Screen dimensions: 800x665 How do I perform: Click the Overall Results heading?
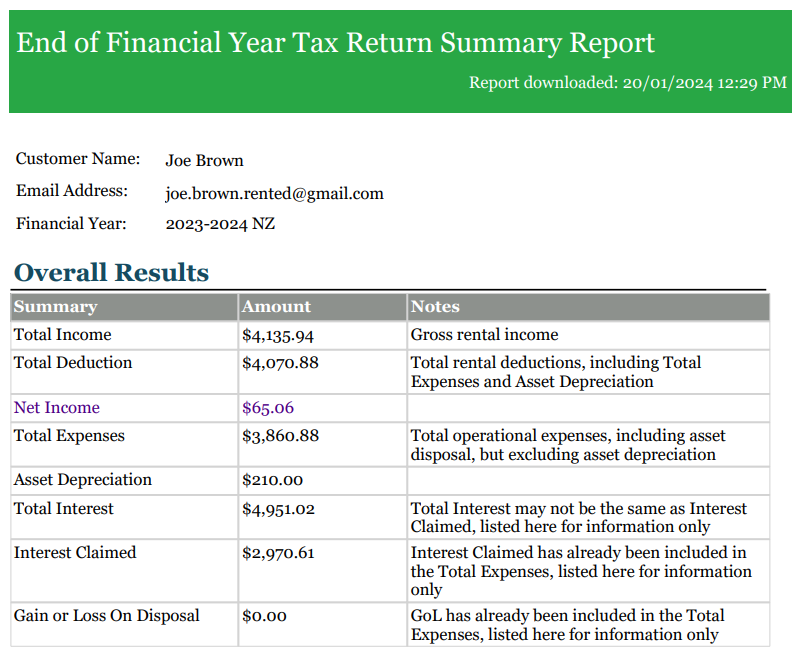[111, 273]
